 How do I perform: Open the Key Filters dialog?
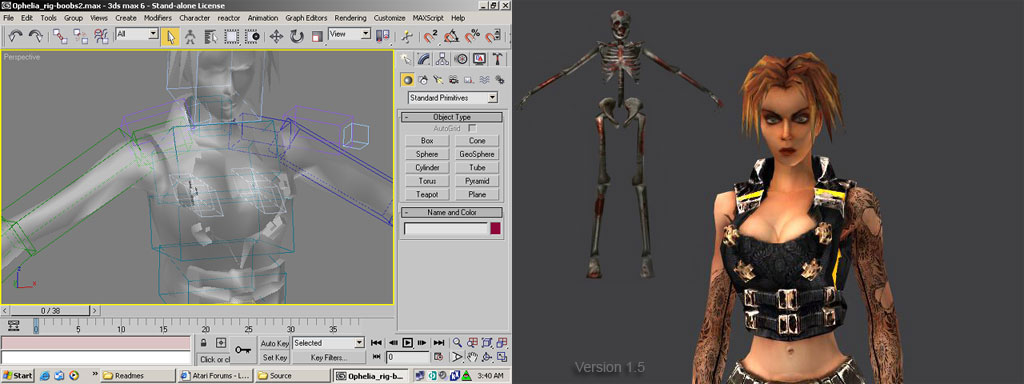[328, 358]
